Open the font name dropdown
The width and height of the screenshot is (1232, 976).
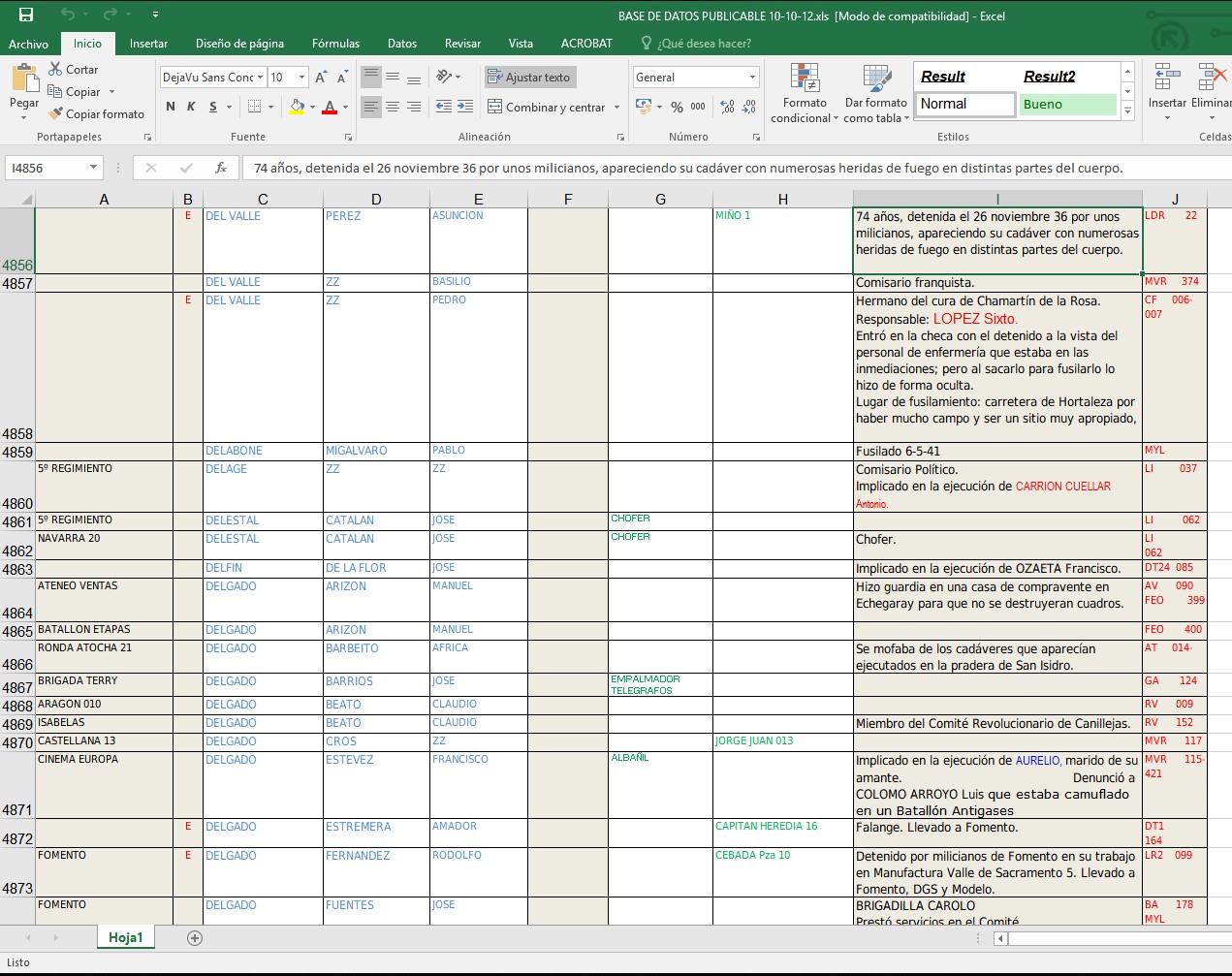coord(260,78)
